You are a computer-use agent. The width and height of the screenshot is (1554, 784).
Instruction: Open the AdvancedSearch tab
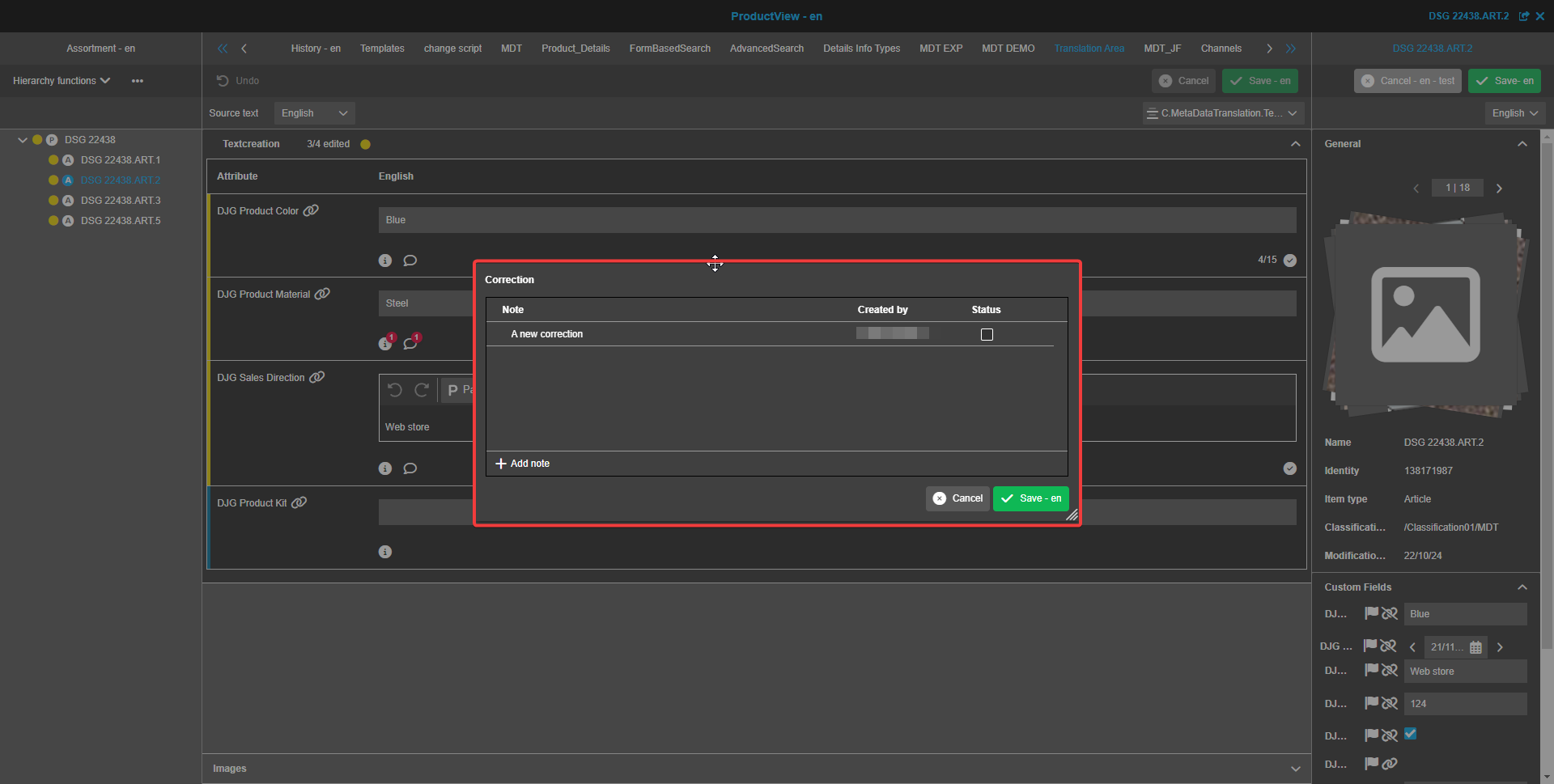pos(766,49)
